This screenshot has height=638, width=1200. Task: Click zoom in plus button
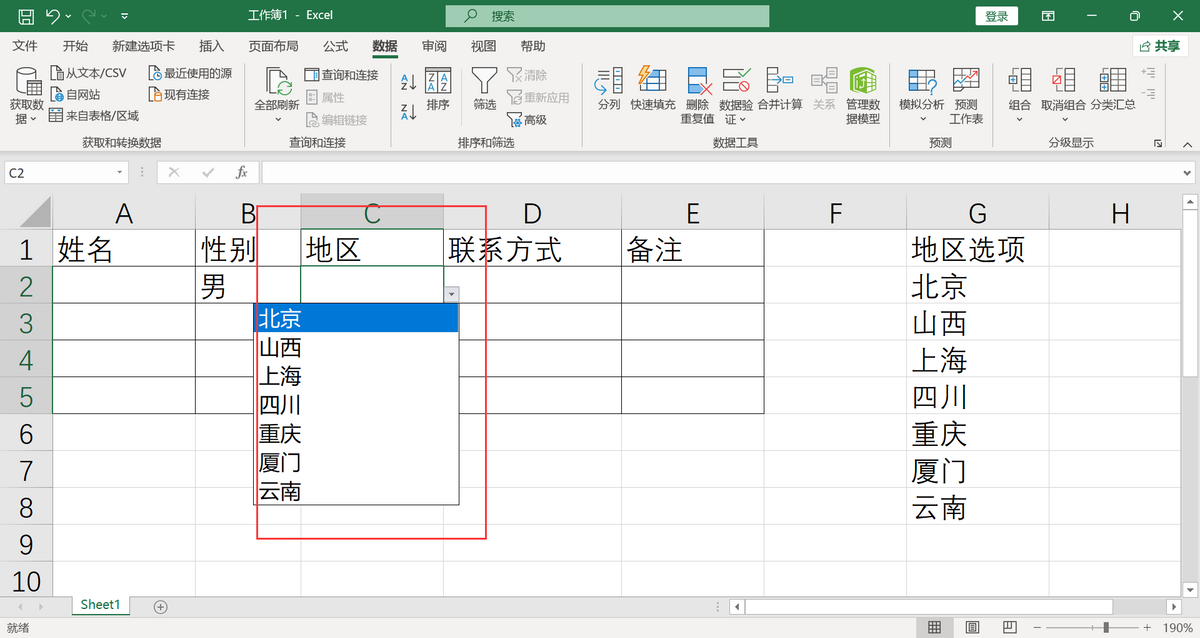pos(1145,627)
